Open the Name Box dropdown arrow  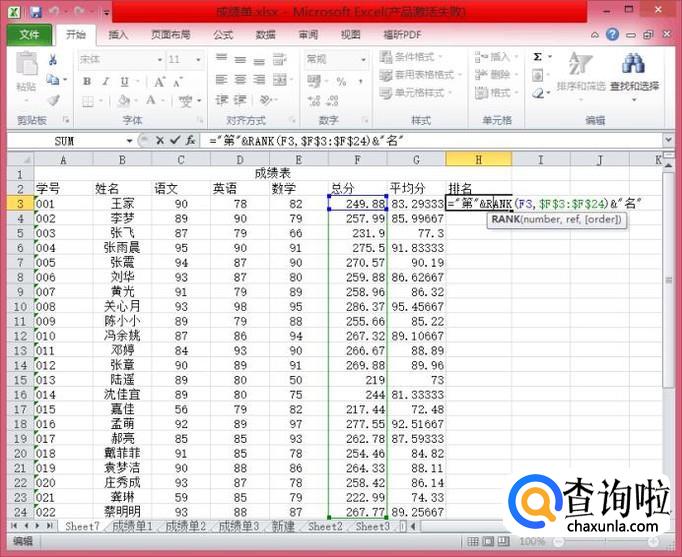point(129,141)
